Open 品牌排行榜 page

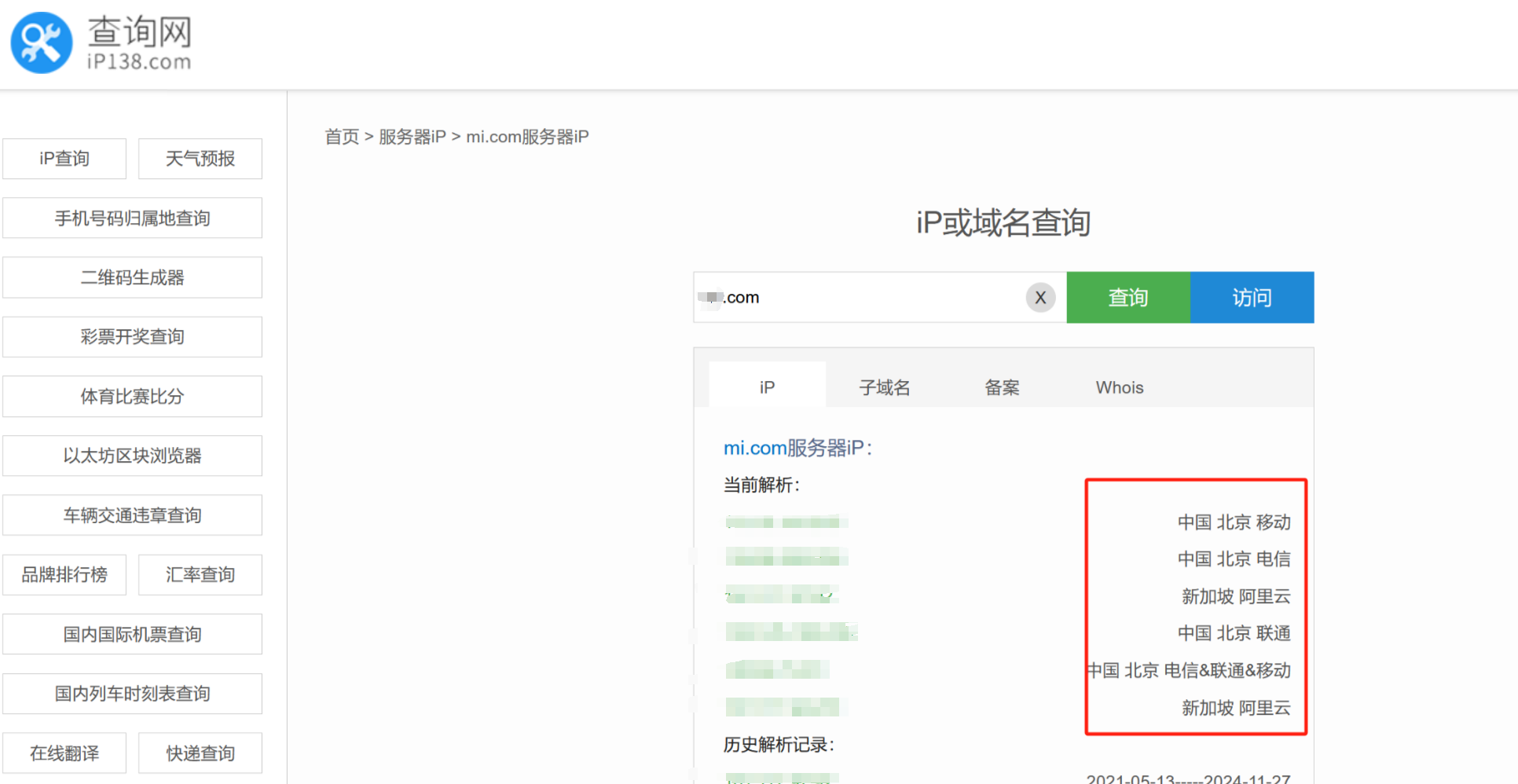(x=64, y=575)
